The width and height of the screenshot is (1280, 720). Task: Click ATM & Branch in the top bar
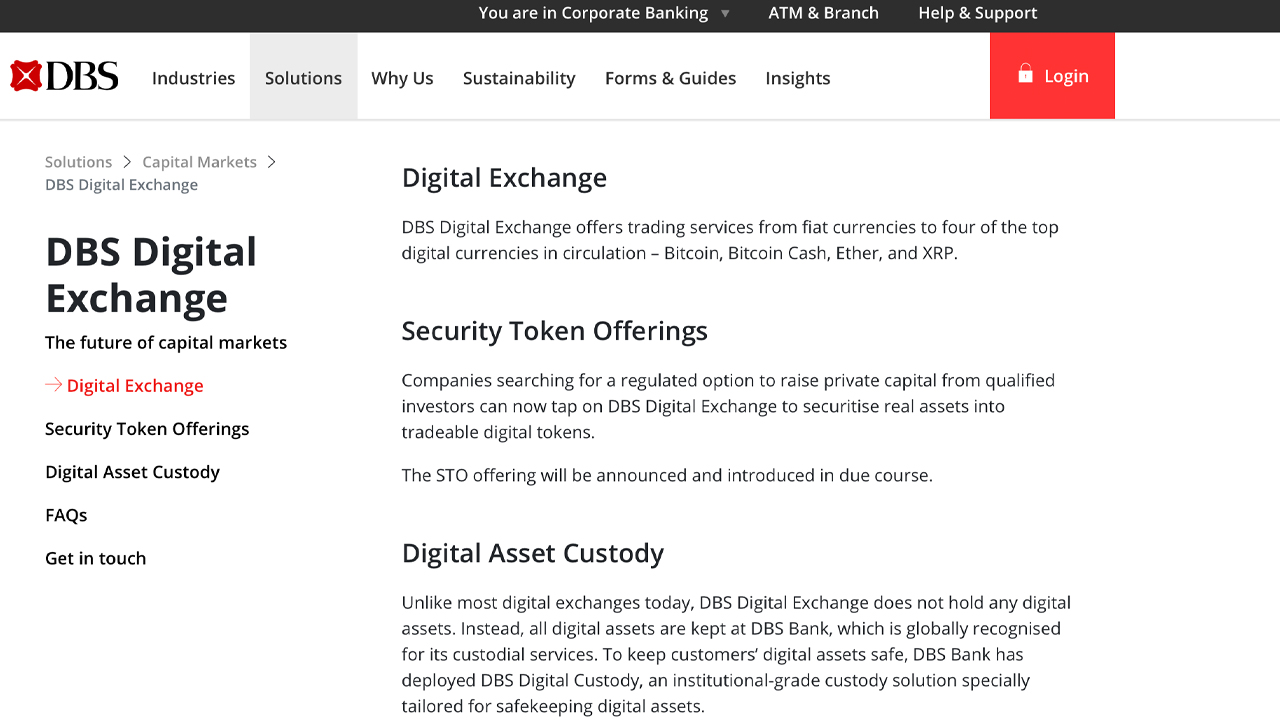click(823, 13)
